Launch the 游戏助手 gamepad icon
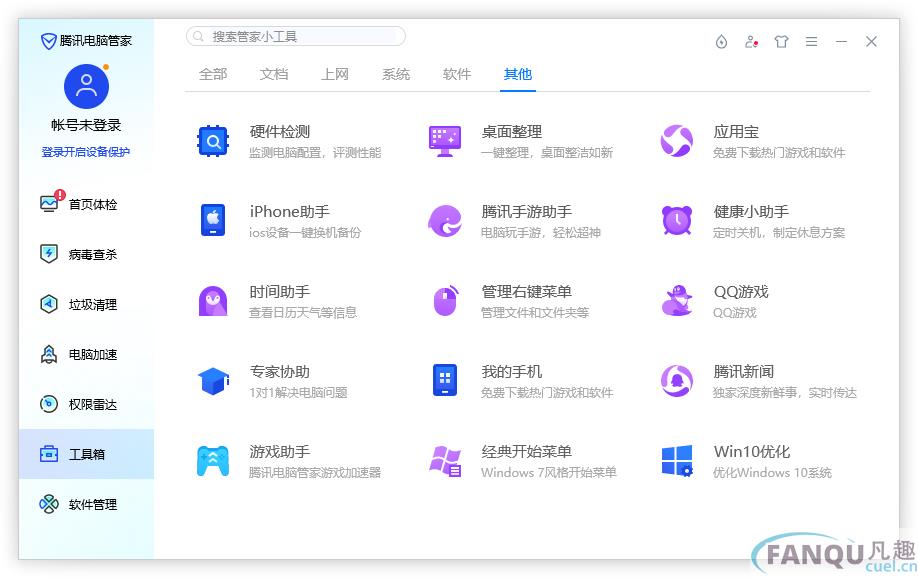Image resolution: width=918 pixels, height=578 pixels. [213, 461]
